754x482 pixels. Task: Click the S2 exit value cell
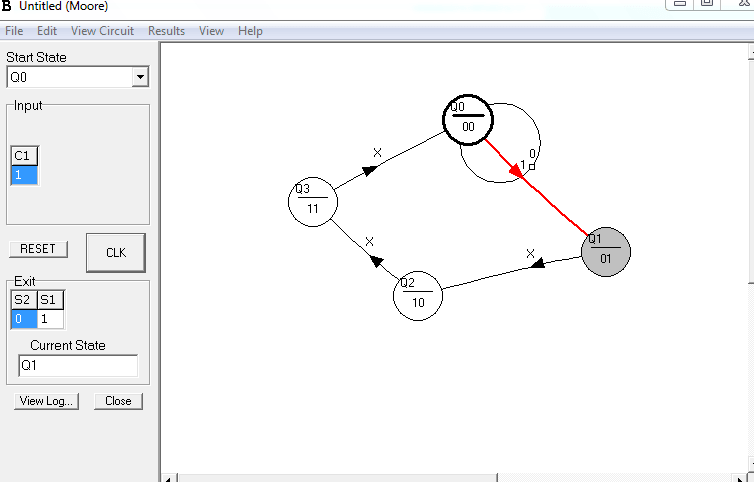pyautogui.click(x=24, y=319)
